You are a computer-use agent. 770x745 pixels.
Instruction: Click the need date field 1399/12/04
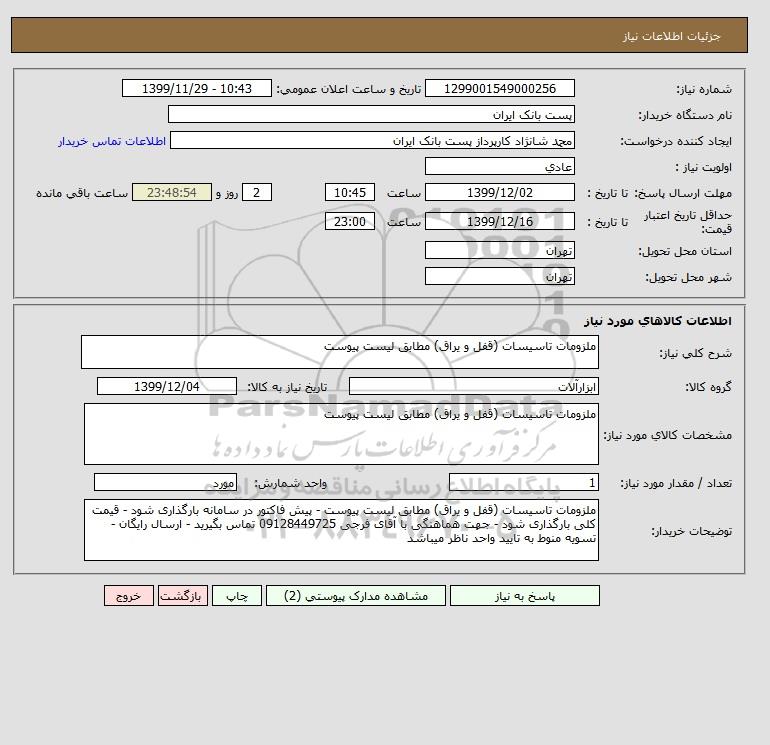(x=167, y=386)
